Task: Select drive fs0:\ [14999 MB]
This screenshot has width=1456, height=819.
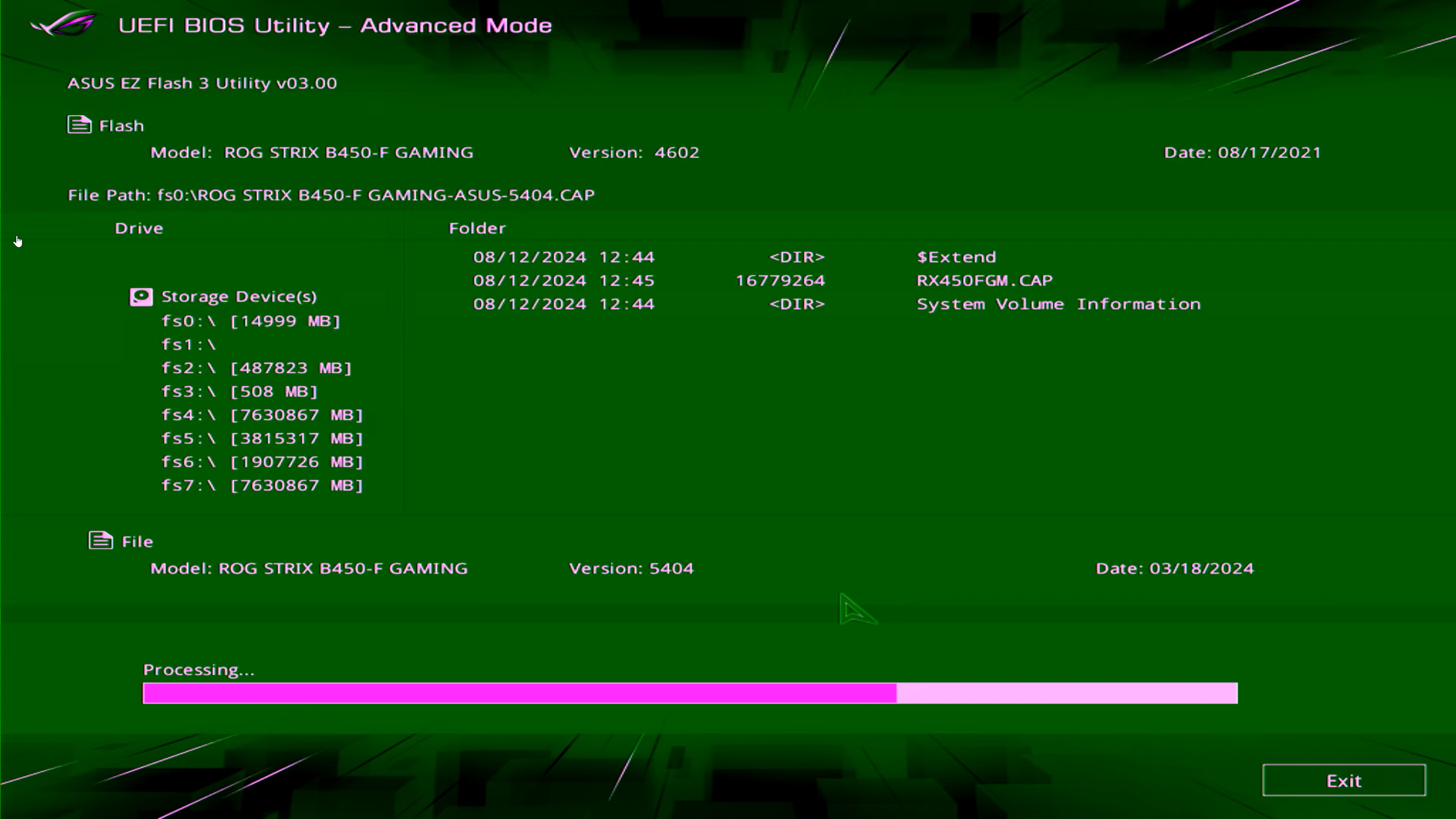Action: pos(251,321)
